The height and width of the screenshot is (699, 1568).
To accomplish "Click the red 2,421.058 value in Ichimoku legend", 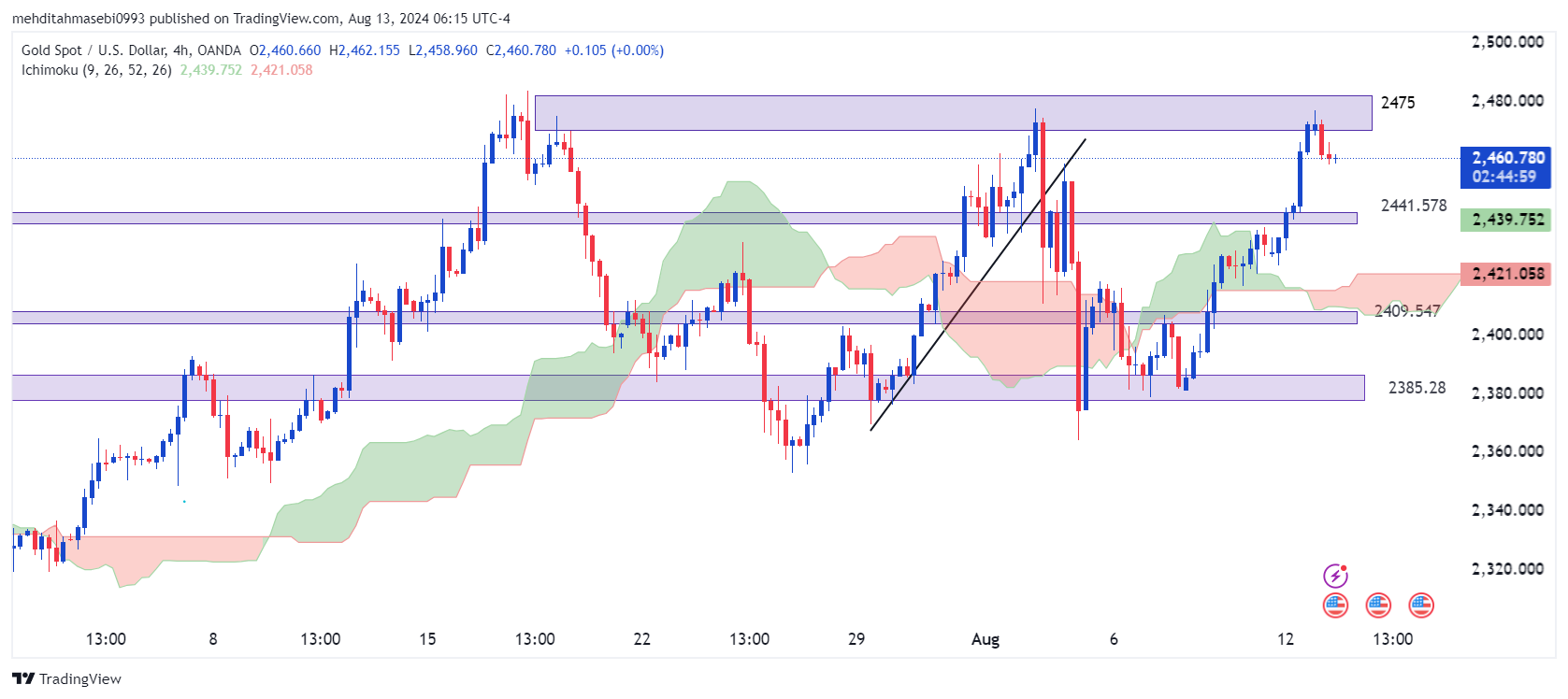I will tap(281, 70).
